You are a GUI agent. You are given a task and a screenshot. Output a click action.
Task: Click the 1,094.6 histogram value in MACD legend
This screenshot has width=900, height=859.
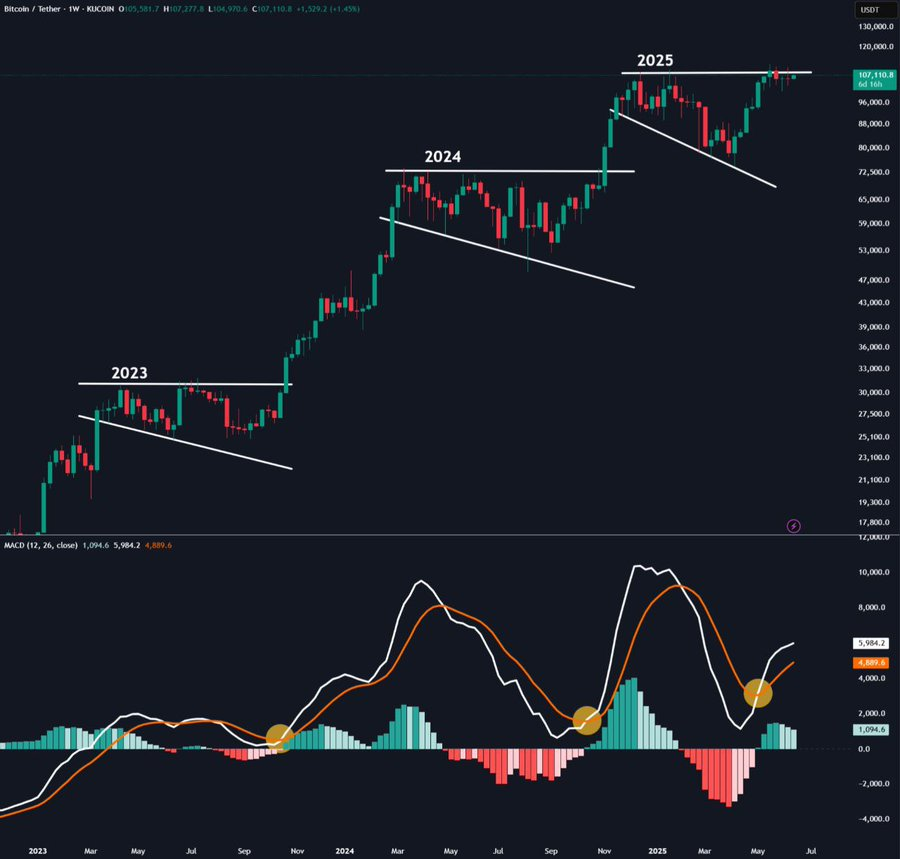click(95, 545)
